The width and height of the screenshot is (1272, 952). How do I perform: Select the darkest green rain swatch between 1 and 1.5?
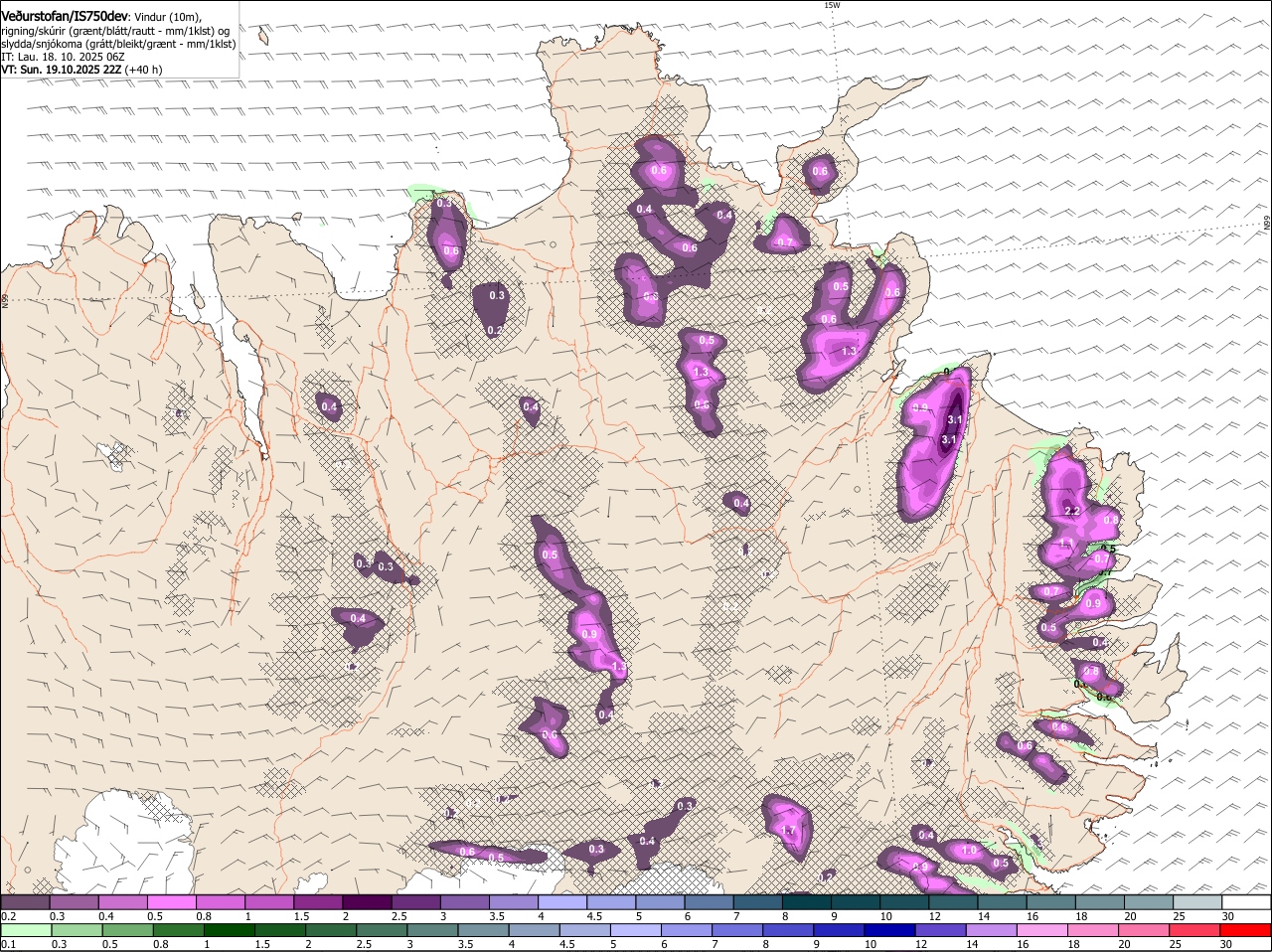pyautogui.click(x=229, y=930)
